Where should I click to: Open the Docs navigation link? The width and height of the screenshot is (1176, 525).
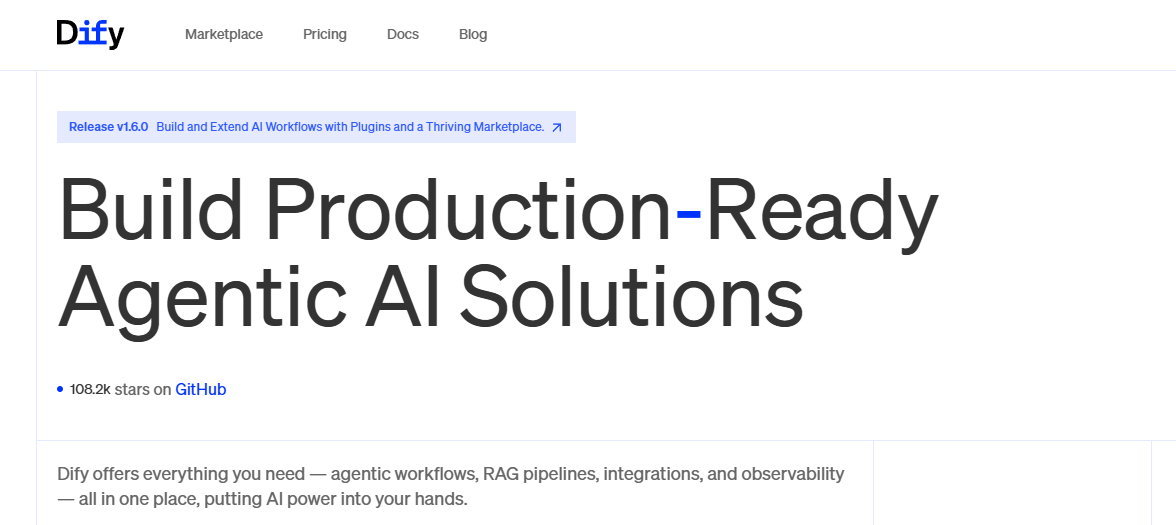pyautogui.click(x=403, y=34)
